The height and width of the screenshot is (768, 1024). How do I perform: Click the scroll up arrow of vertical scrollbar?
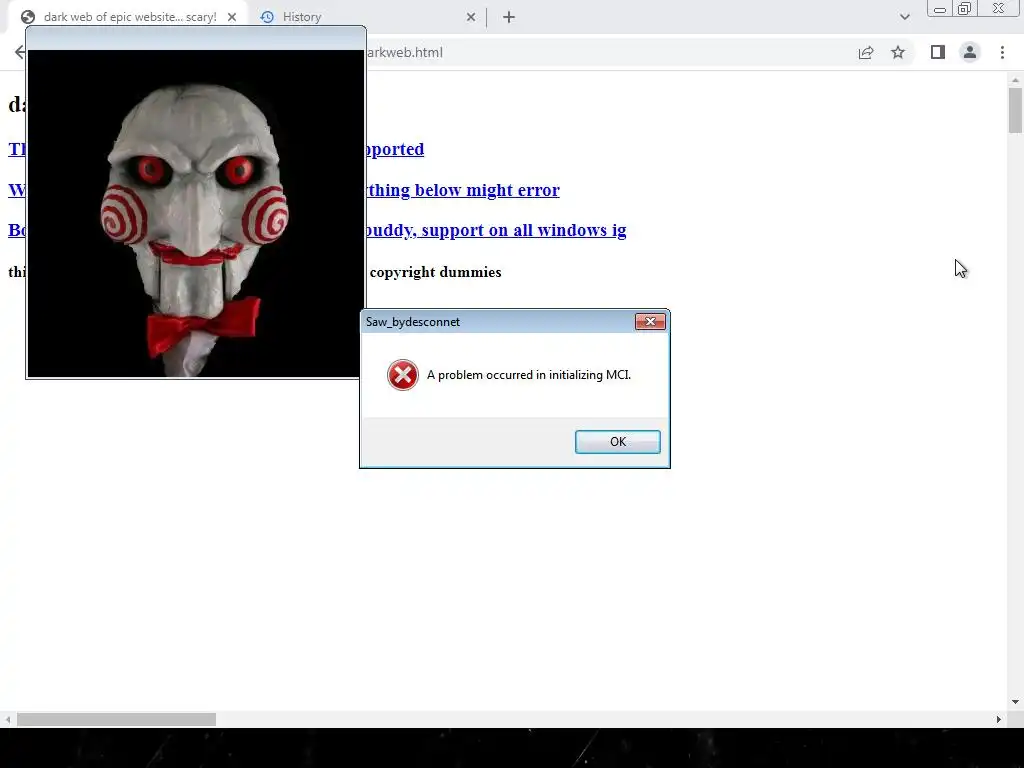(x=1015, y=80)
